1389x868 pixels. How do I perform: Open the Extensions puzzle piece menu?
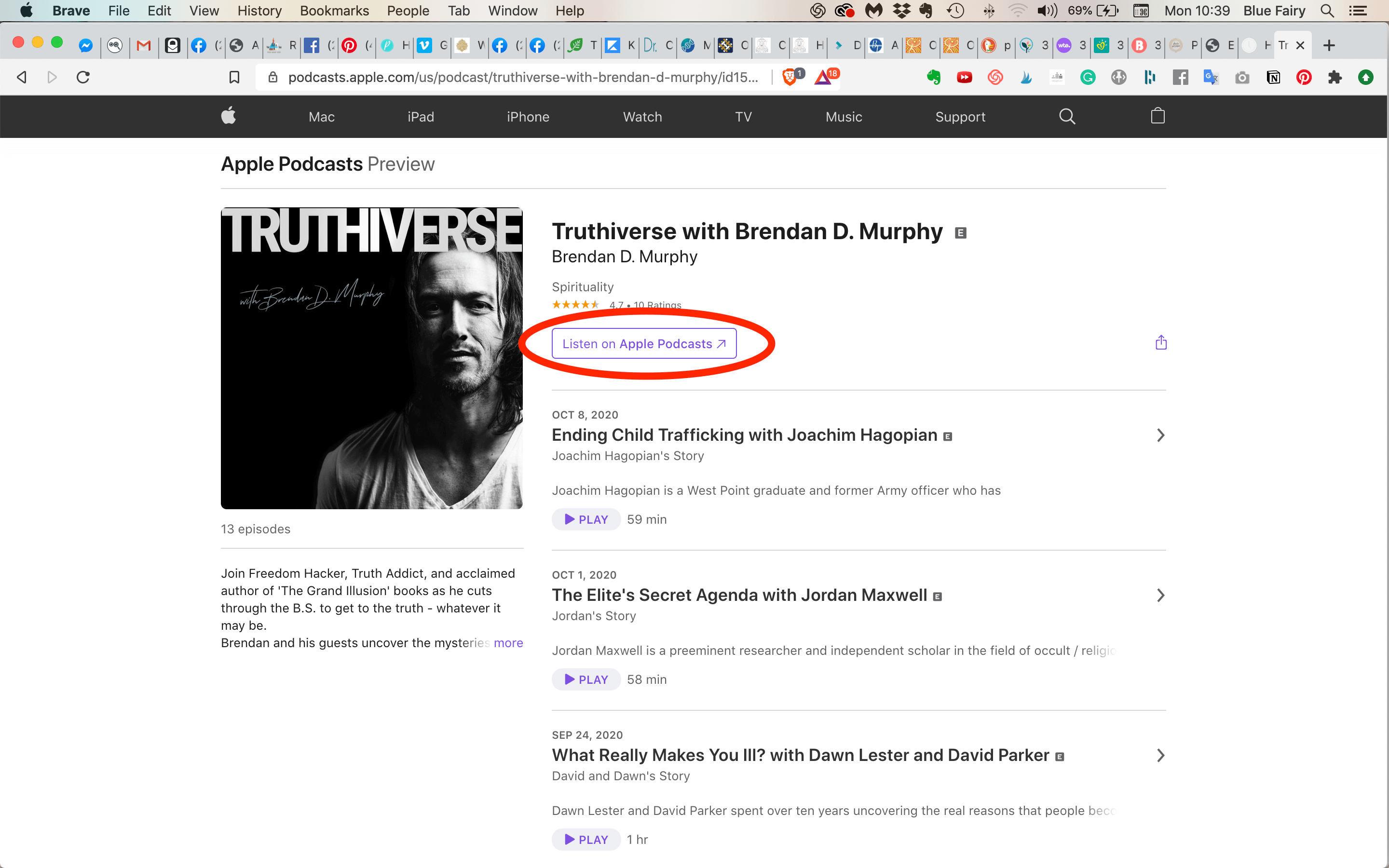1335,77
